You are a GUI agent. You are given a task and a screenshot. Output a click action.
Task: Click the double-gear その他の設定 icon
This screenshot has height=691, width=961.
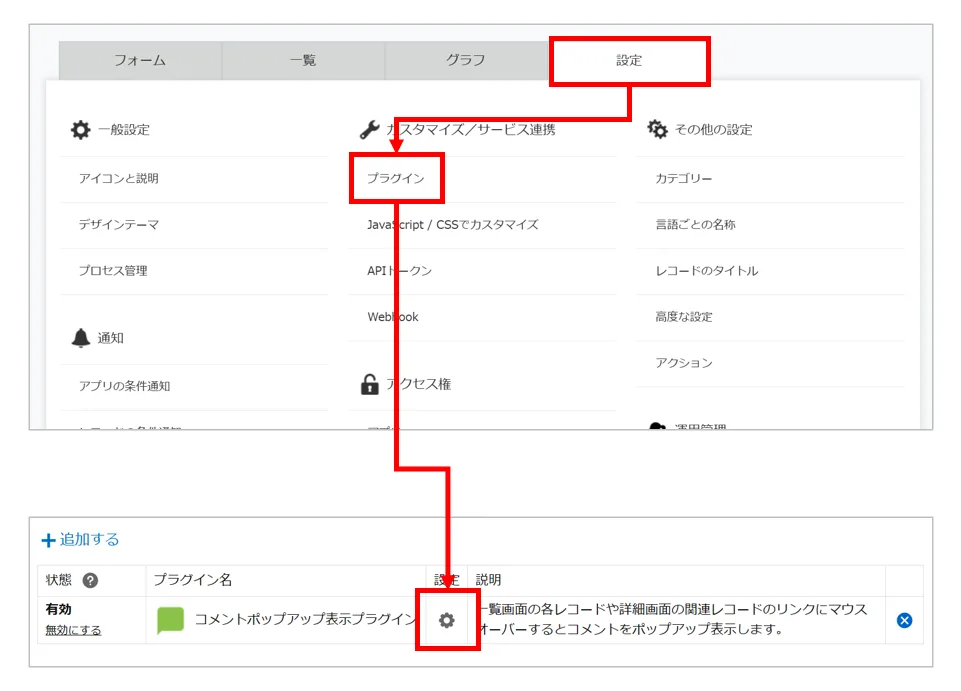click(x=657, y=129)
